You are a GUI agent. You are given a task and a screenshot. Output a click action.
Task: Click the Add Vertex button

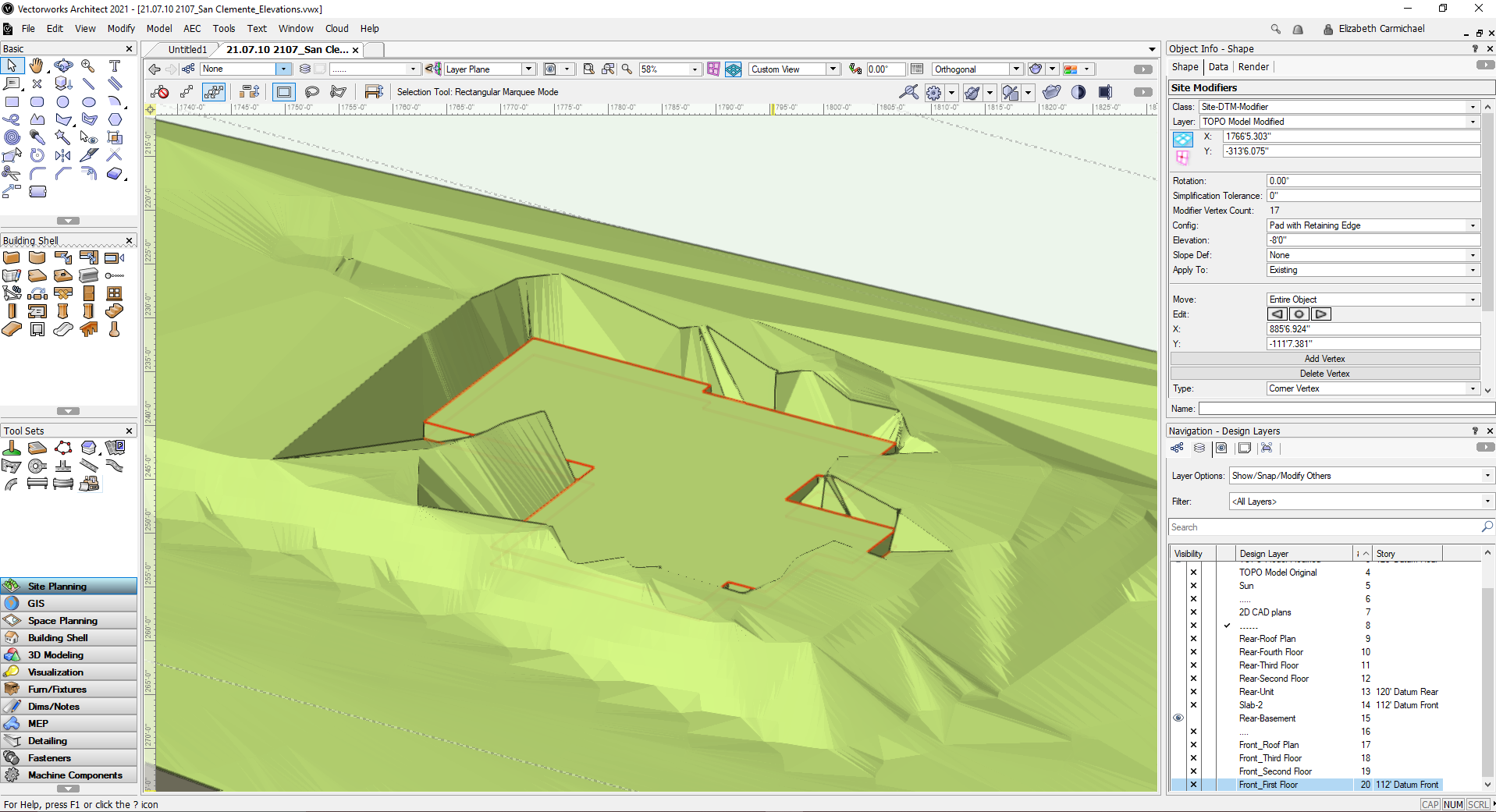(1324, 359)
